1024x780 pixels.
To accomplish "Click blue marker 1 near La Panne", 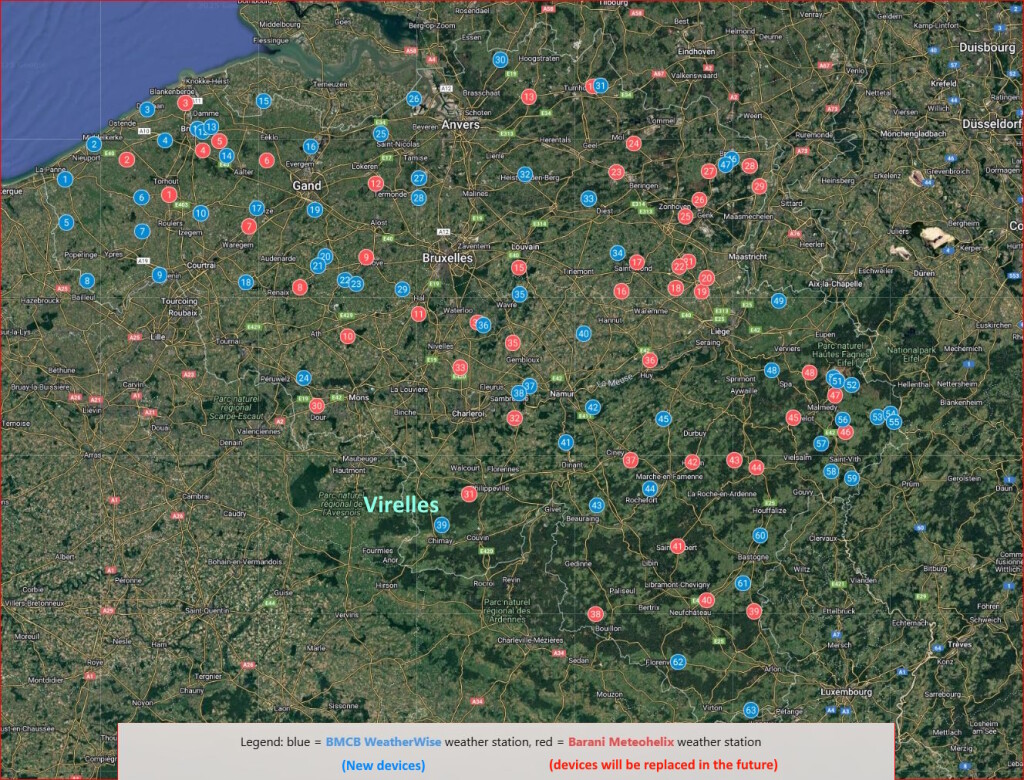I will click(65, 179).
